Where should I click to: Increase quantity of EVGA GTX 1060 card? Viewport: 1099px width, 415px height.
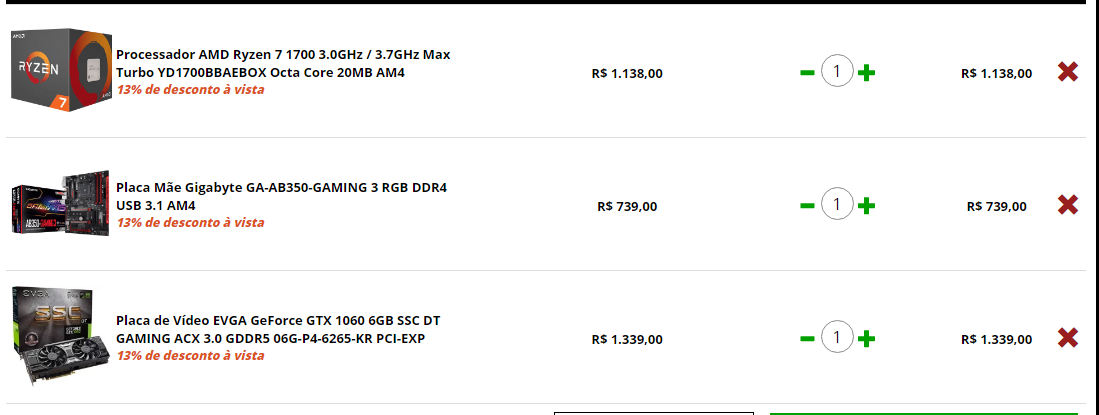(x=866, y=339)
